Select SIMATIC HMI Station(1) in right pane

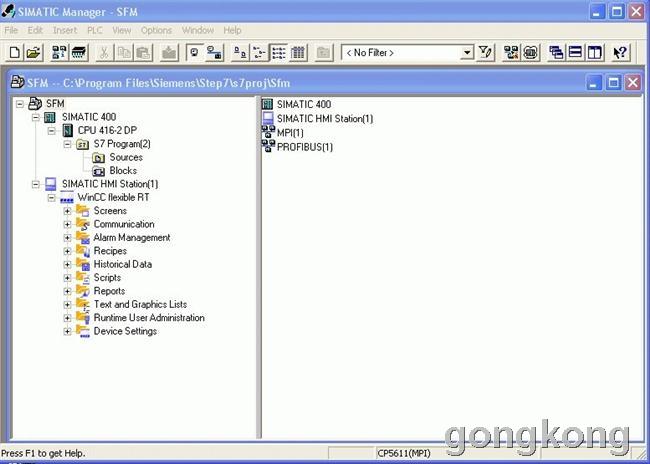pos(318,119)
